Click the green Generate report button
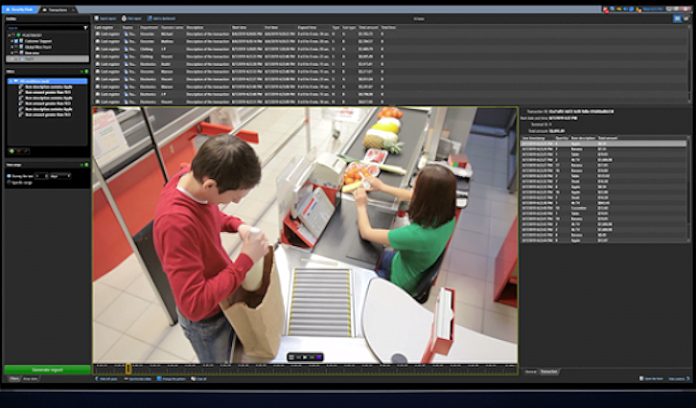The height and width of the screenshot is (408, 696). pyautogui.click(x=46, y=369)
